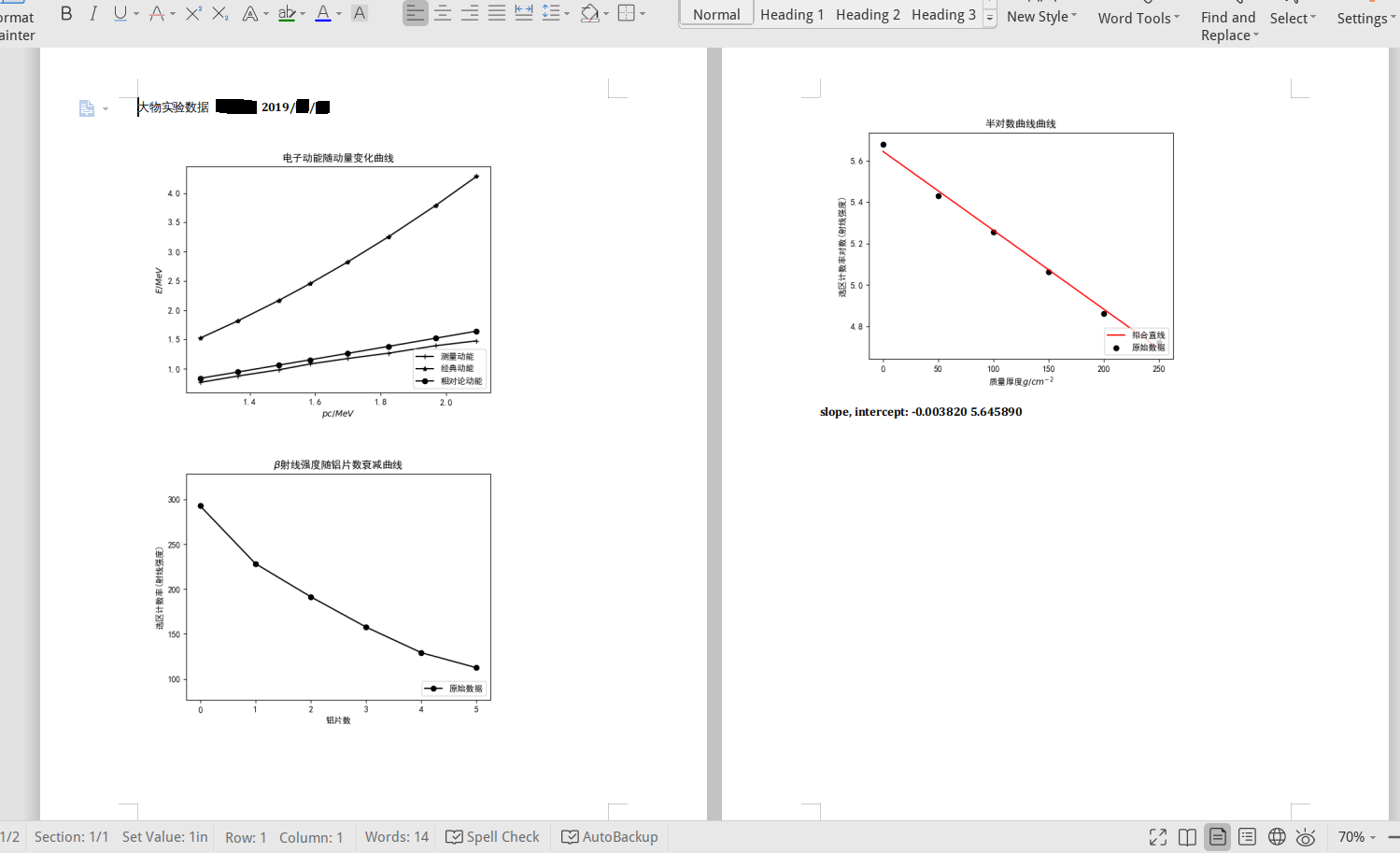Expand the styles gallery
This screenshot has width=1400, height=853.
pos(990,18)
